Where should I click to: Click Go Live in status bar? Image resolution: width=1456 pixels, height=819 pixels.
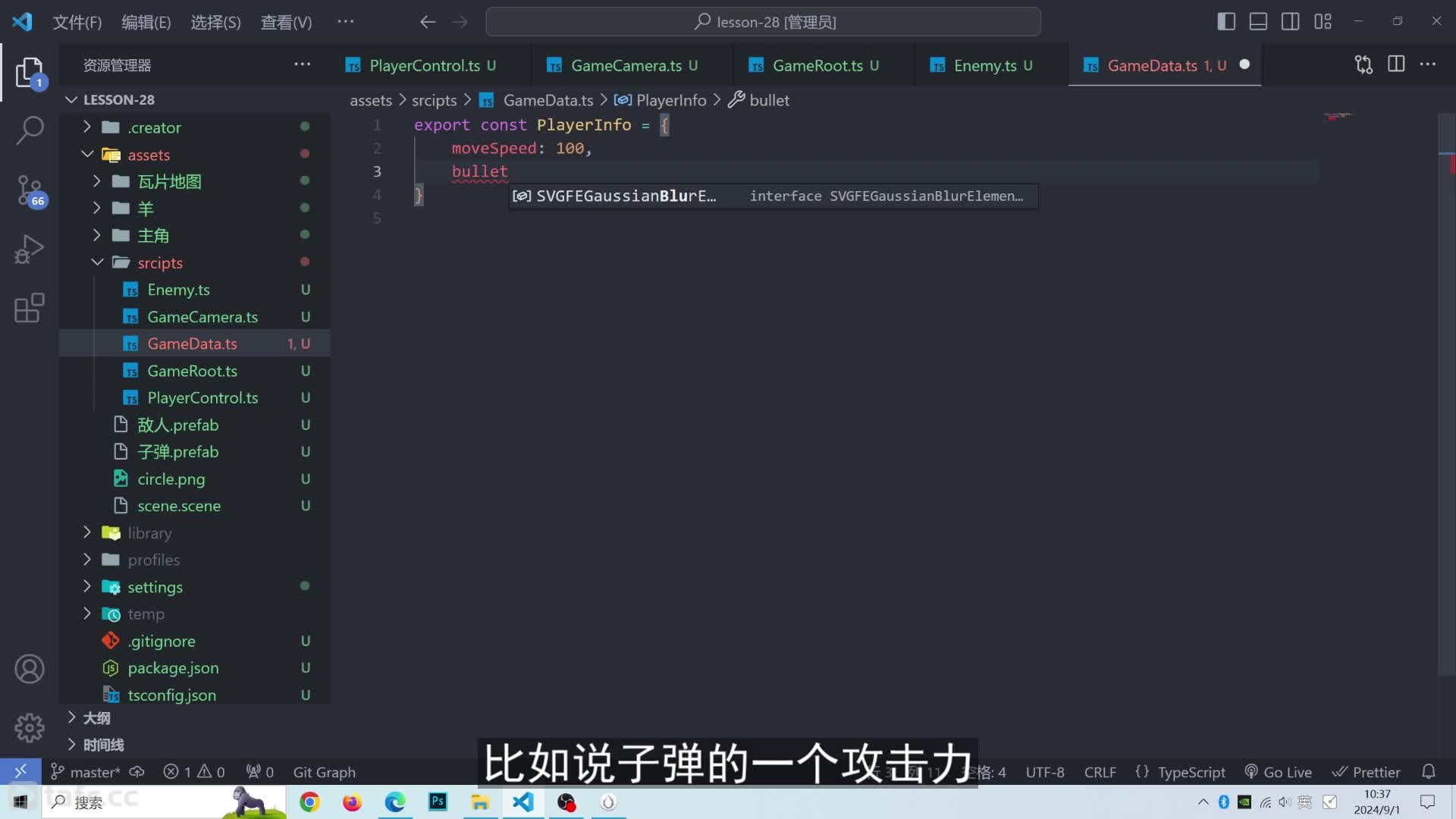click(x=1278, y=772)
